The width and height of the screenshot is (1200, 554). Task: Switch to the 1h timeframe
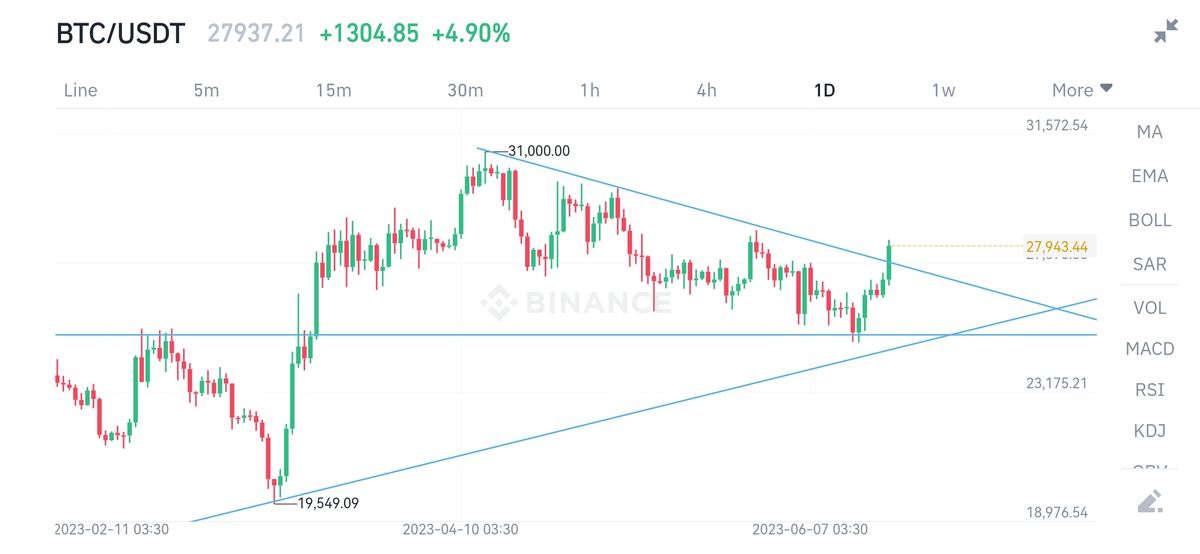click(x=590, y=90)
